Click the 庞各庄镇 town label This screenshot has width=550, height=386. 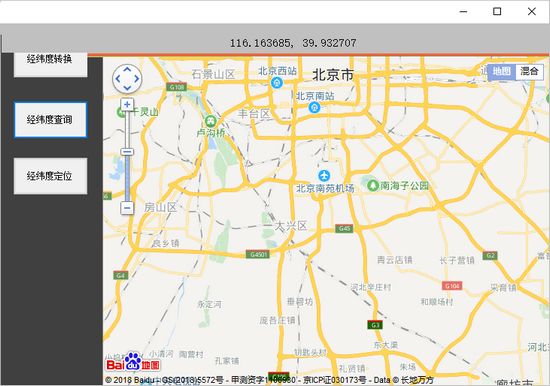pyautogui.click(x=277, y=320)
